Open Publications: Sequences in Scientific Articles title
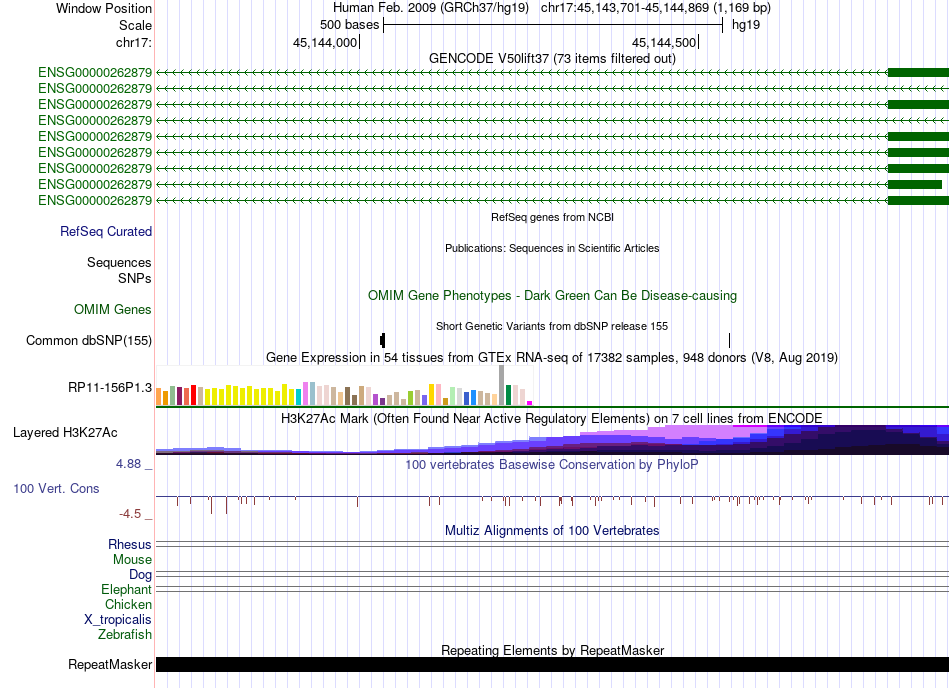950x688 pixels. click(x=552, y=248)
